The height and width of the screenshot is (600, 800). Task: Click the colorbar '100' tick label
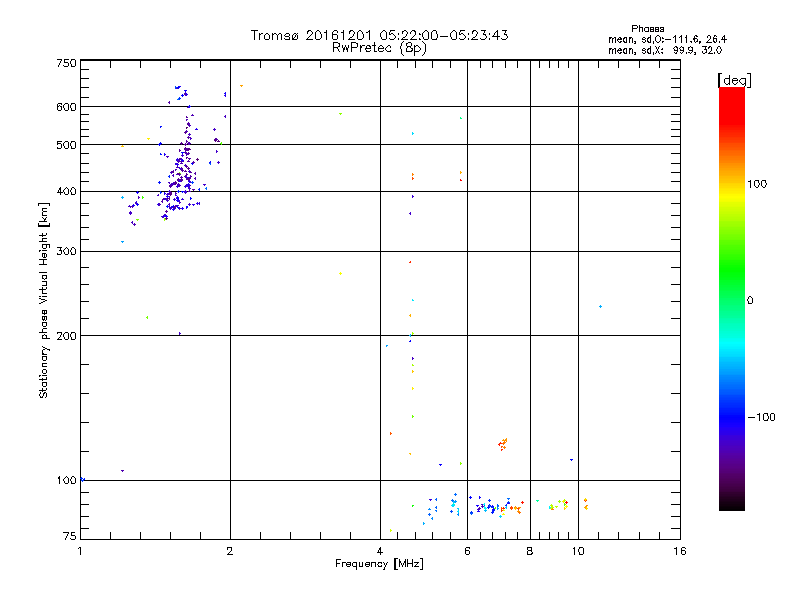pyautogui.click(x=757, y=184)
